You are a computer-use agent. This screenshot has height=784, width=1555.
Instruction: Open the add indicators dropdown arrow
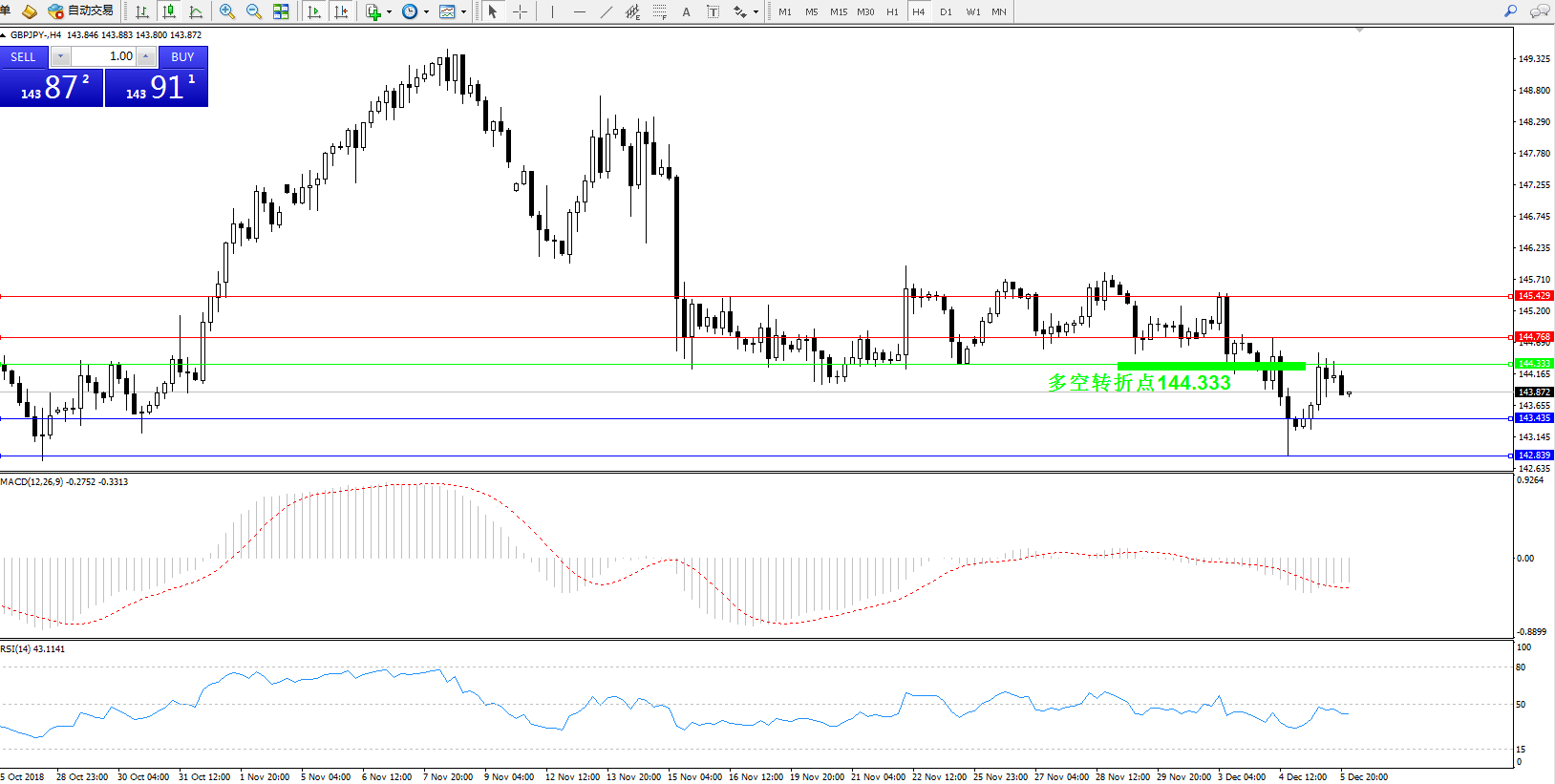coord(389,12)
